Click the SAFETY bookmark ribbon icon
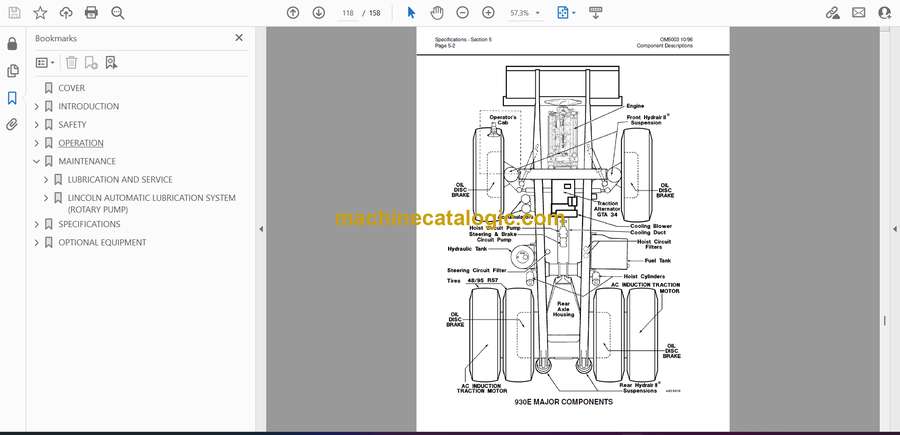Image resolution: width=900 pixels, height=435 pixels. click(49, 125)
